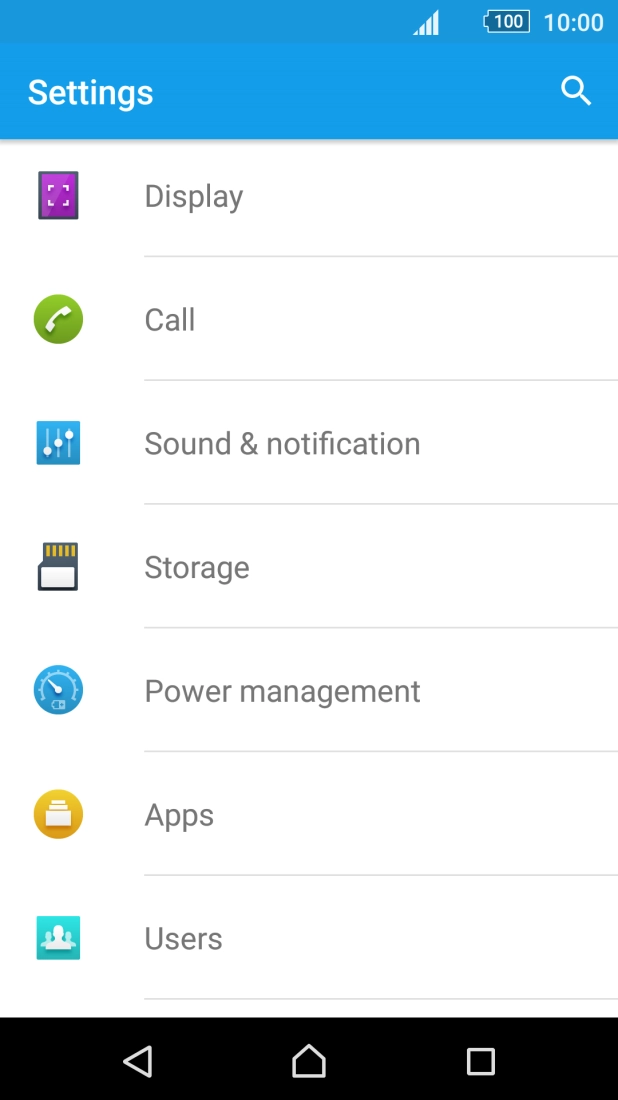
Task: Open the Display settings icon
Action: [58, 195]
